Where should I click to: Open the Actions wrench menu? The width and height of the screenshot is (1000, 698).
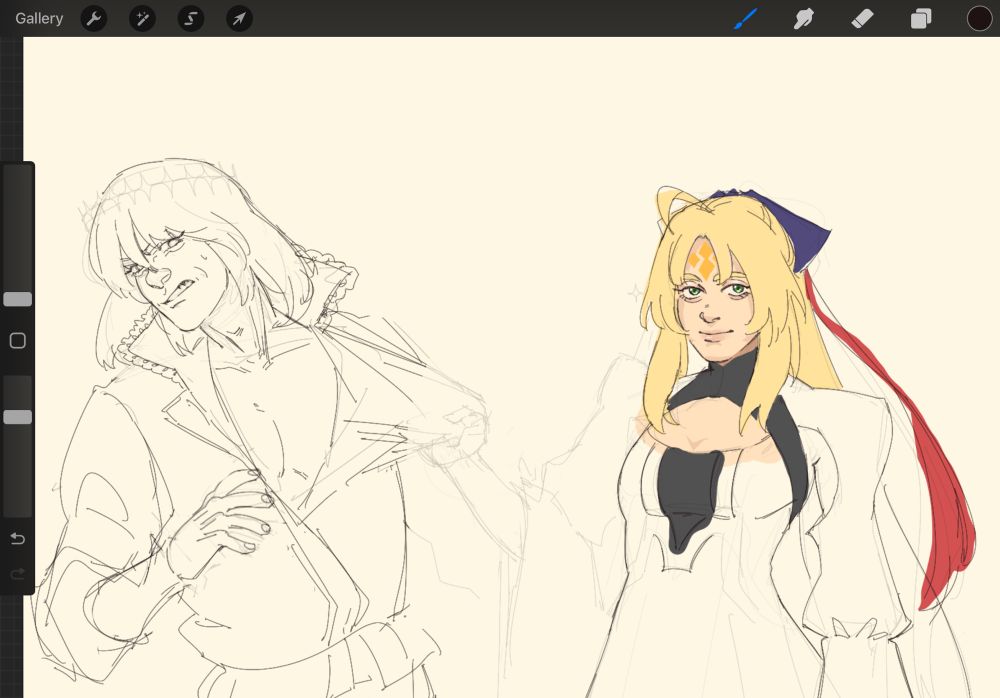pos(94,19)
